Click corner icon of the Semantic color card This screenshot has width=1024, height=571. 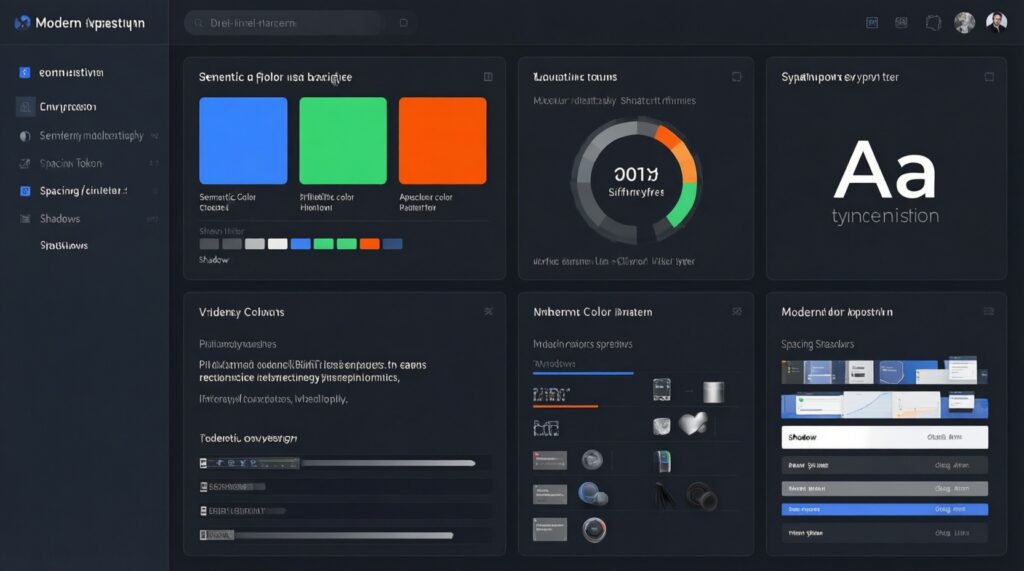tap(488, 77)
